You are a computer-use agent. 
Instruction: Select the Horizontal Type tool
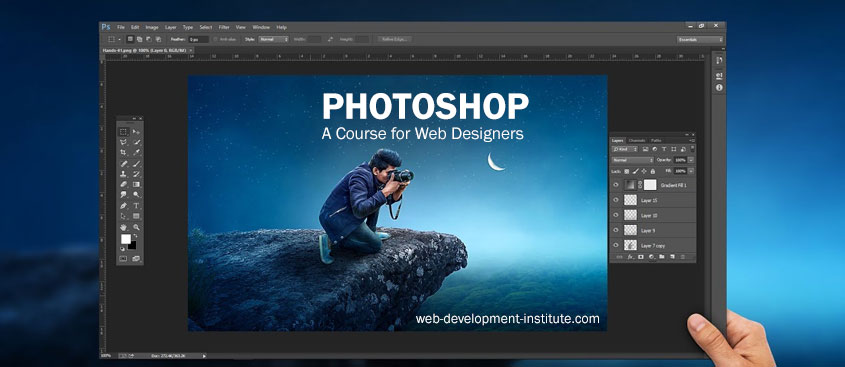tap(136, 205)
